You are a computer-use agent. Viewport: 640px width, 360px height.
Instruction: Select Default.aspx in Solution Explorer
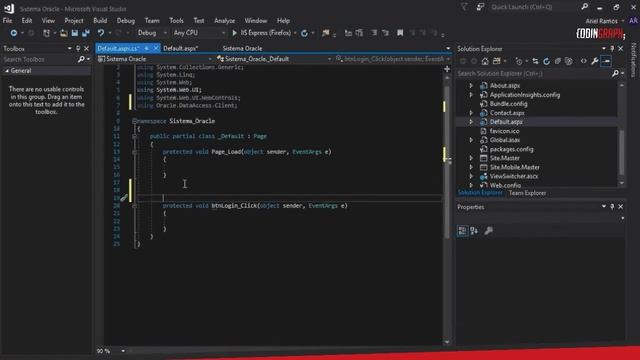506,122
